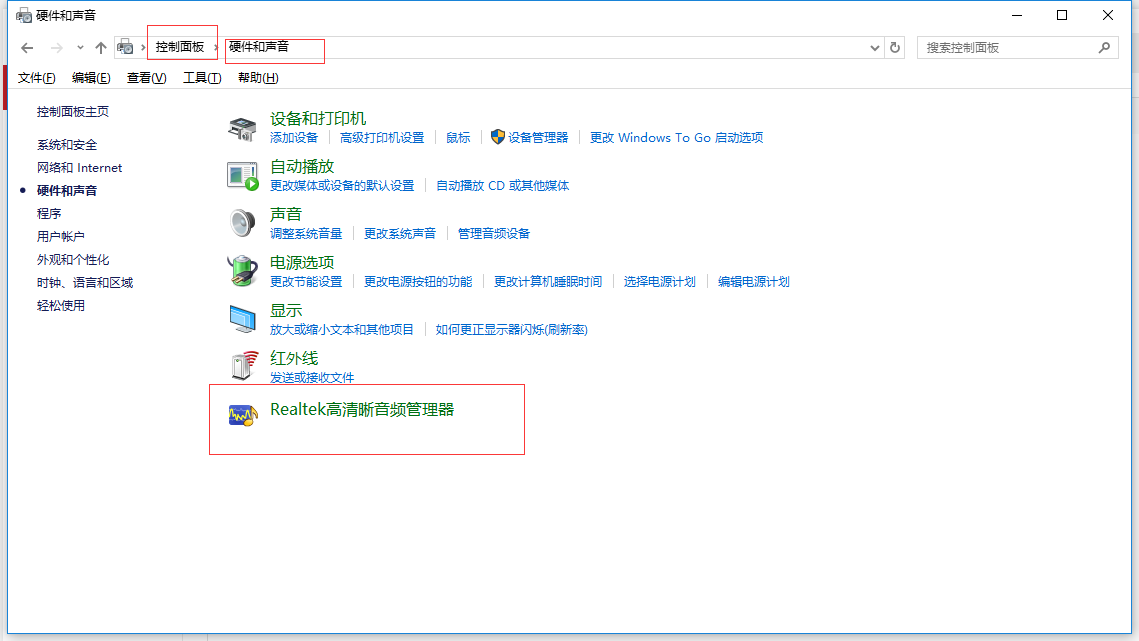This screenshot has width=1139, height=641.
Task: Click the Forward arrow in navigation bar
Action: coord(56,48)
